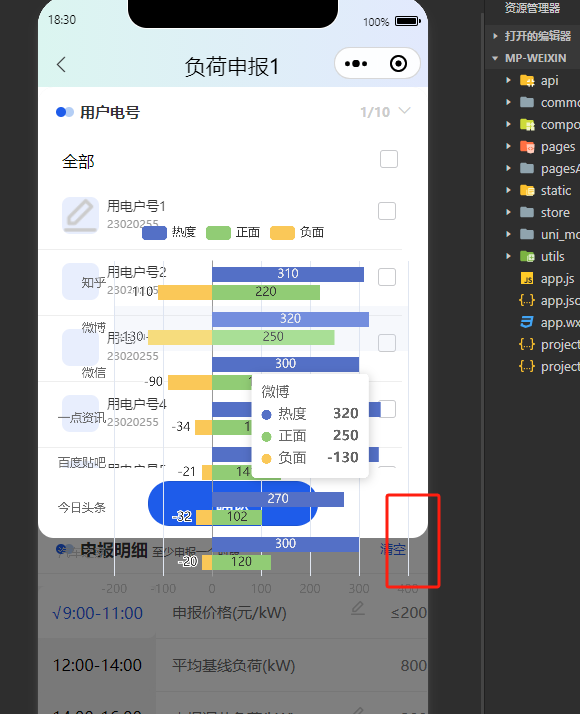Open the mini program three-dots menu
580x714 pixels.
[356, 64]
